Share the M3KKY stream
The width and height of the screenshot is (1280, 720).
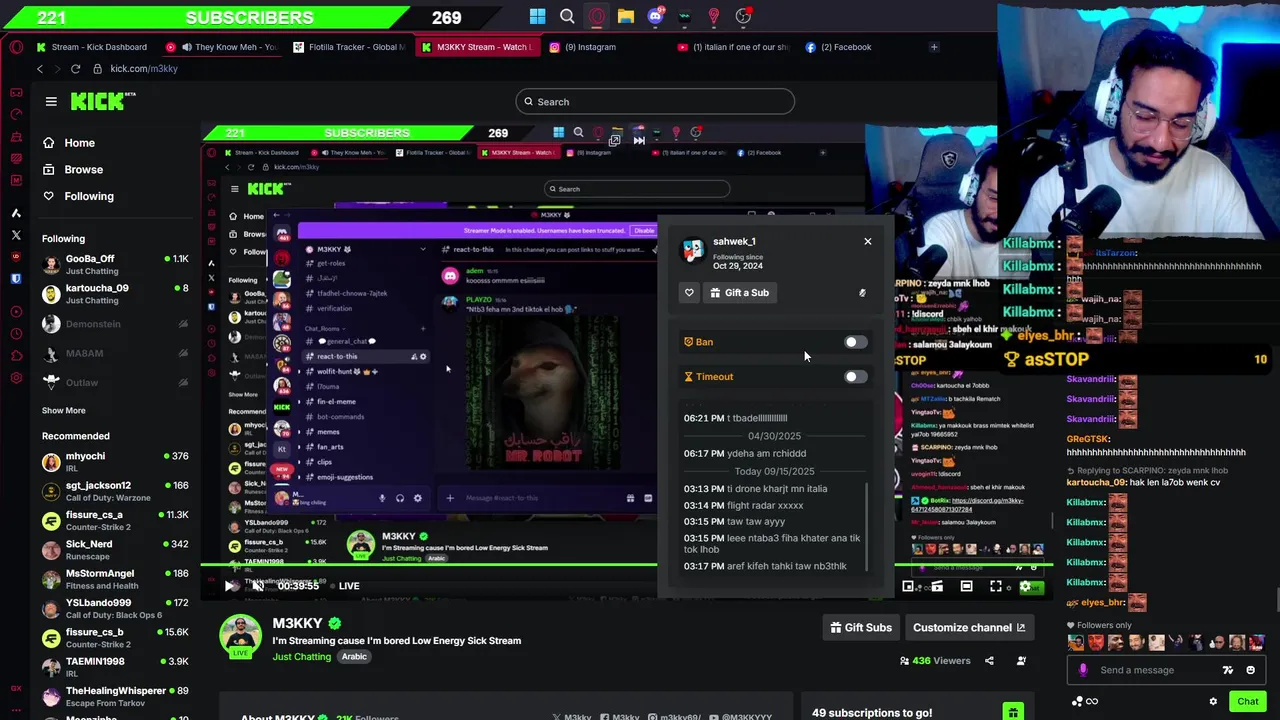989,661
